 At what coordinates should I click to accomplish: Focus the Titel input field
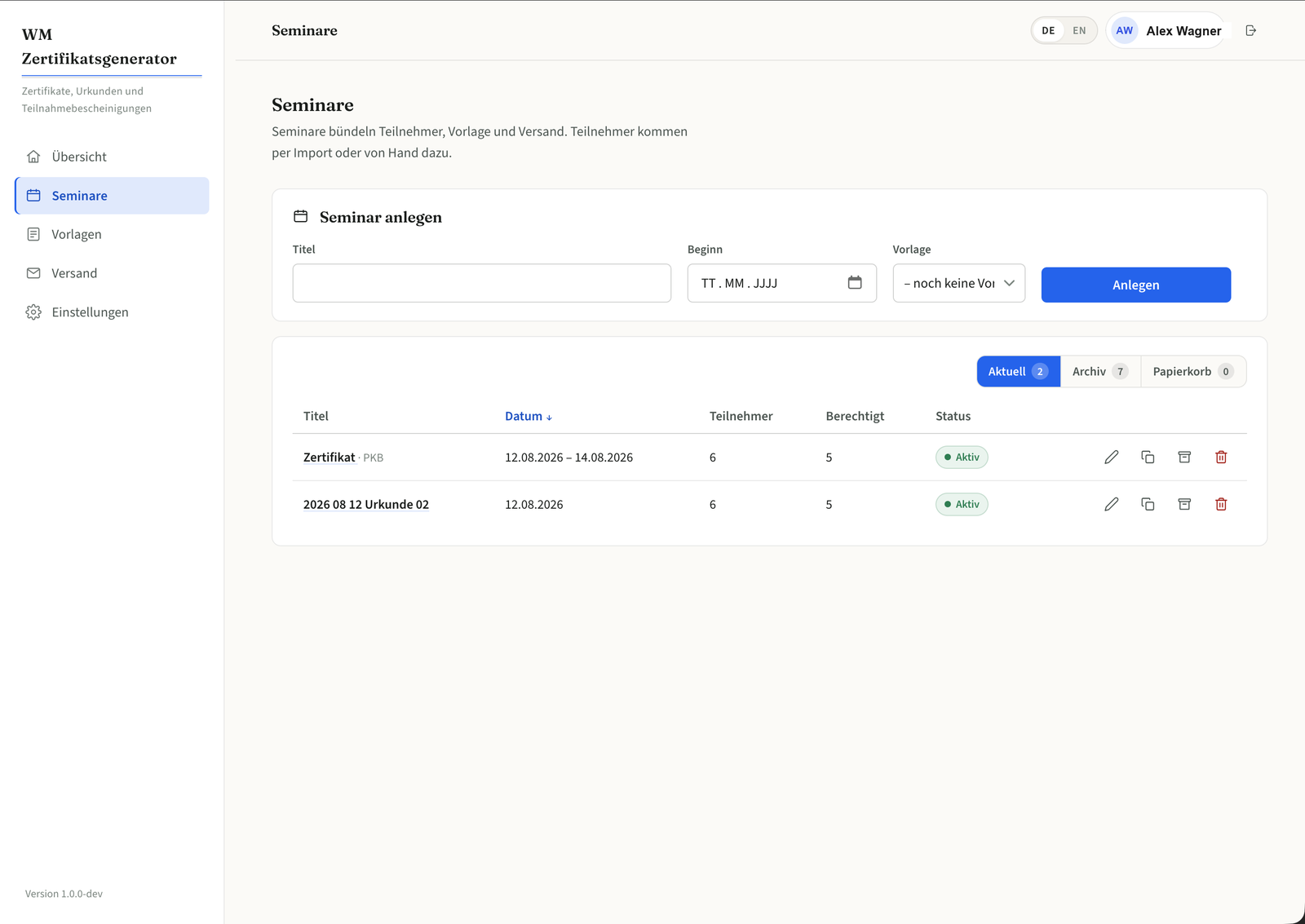pyautogui.click(x=482, y=283)
